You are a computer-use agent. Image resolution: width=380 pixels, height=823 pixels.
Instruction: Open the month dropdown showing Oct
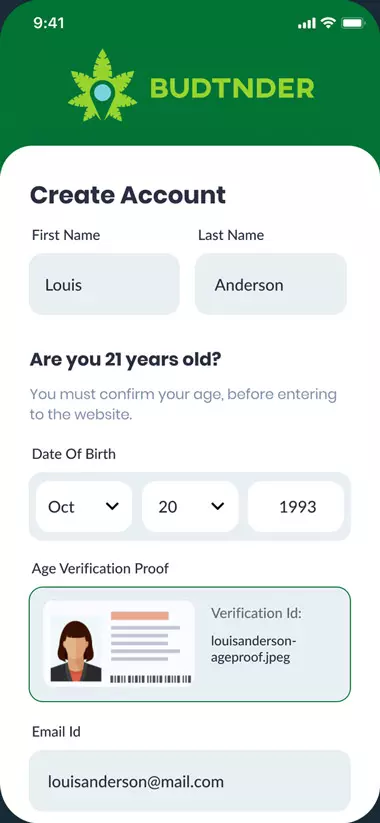[x=84, y=507]
